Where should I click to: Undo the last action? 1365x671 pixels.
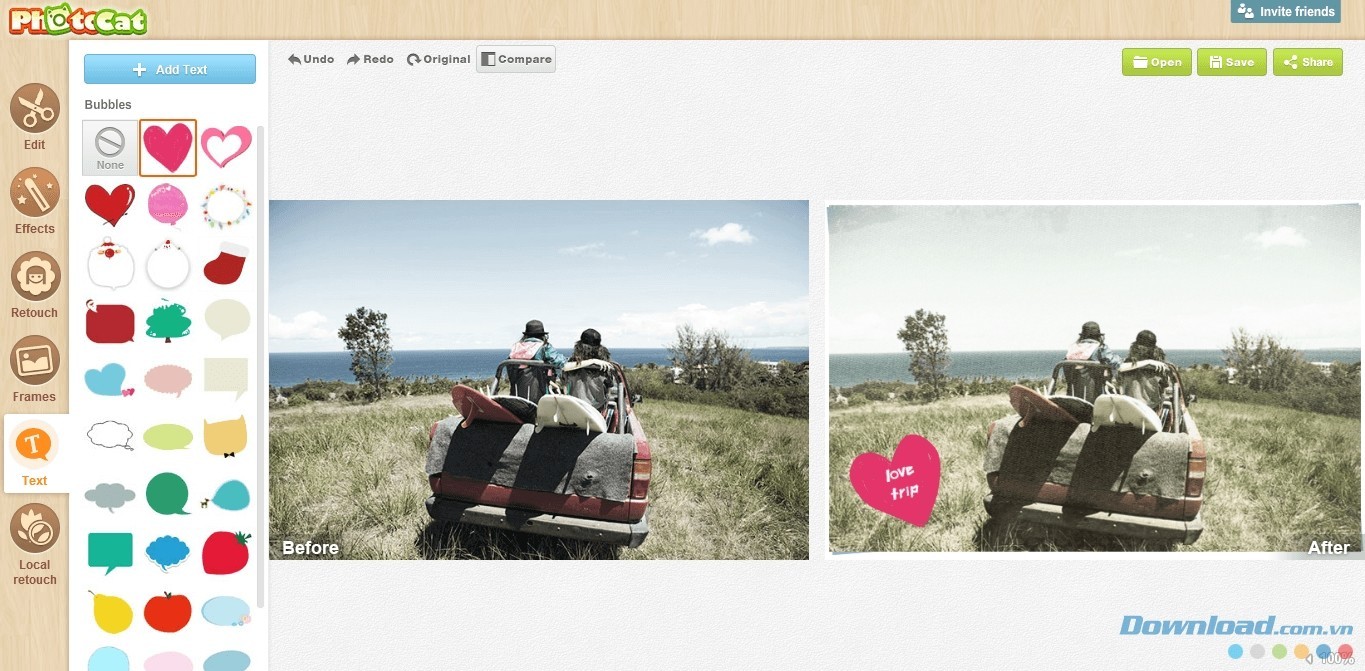pyautogui.click(x=311, y=60)
